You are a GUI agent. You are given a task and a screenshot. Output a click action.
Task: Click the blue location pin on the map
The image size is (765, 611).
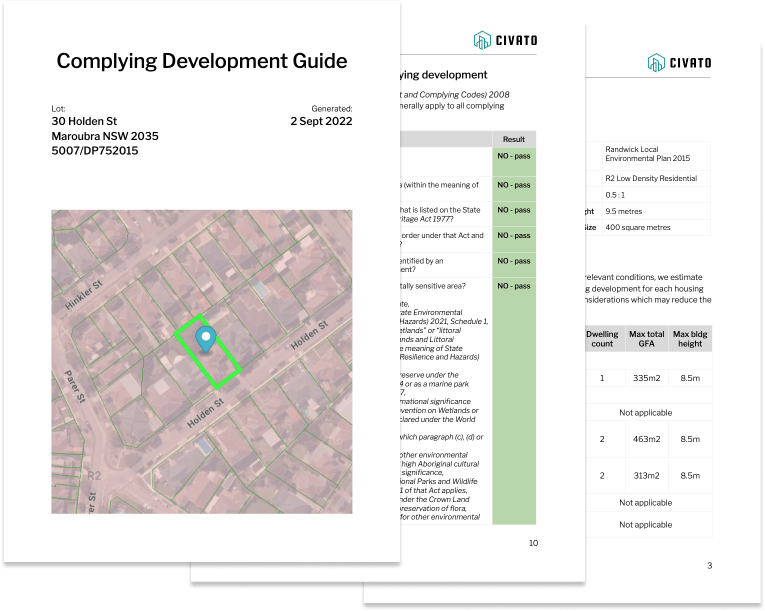tap(206, 339)
